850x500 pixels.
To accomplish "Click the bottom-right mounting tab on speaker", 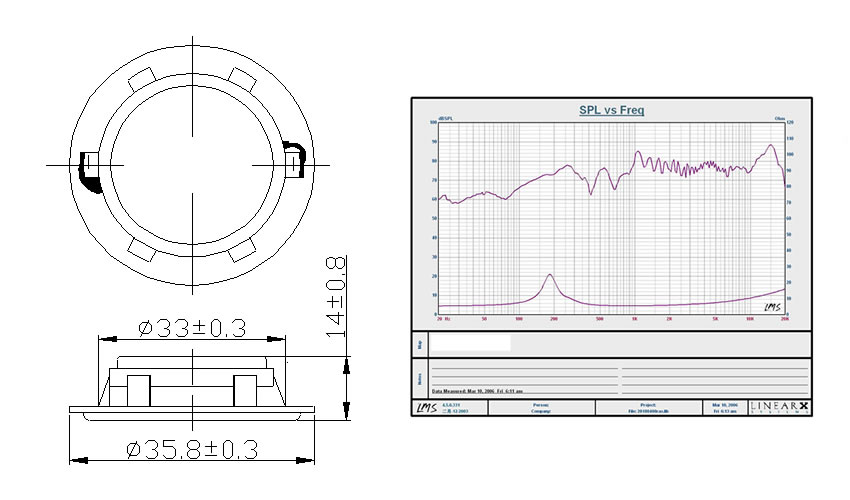I will point(240,248).
